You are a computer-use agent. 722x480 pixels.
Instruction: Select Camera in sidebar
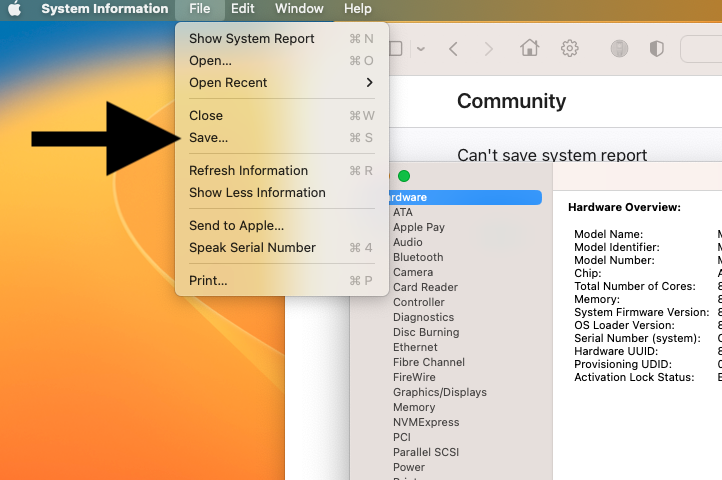pos(413,272)
